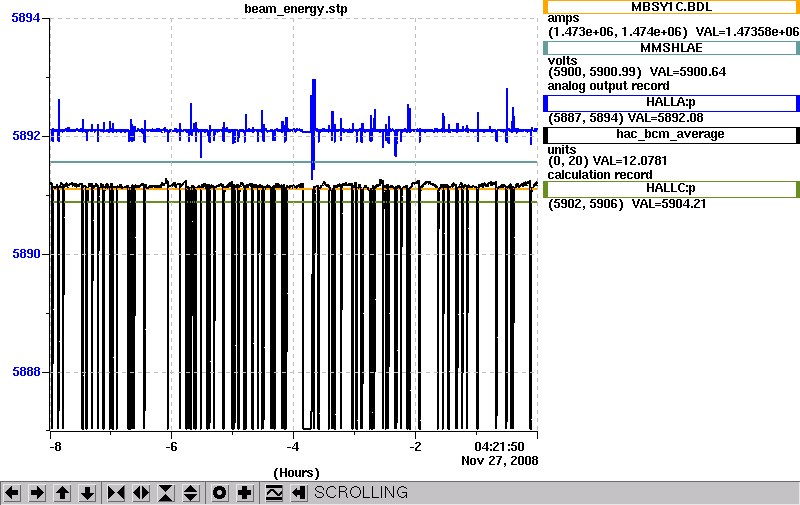Click the -4 hours axis label

pos(292,447)
